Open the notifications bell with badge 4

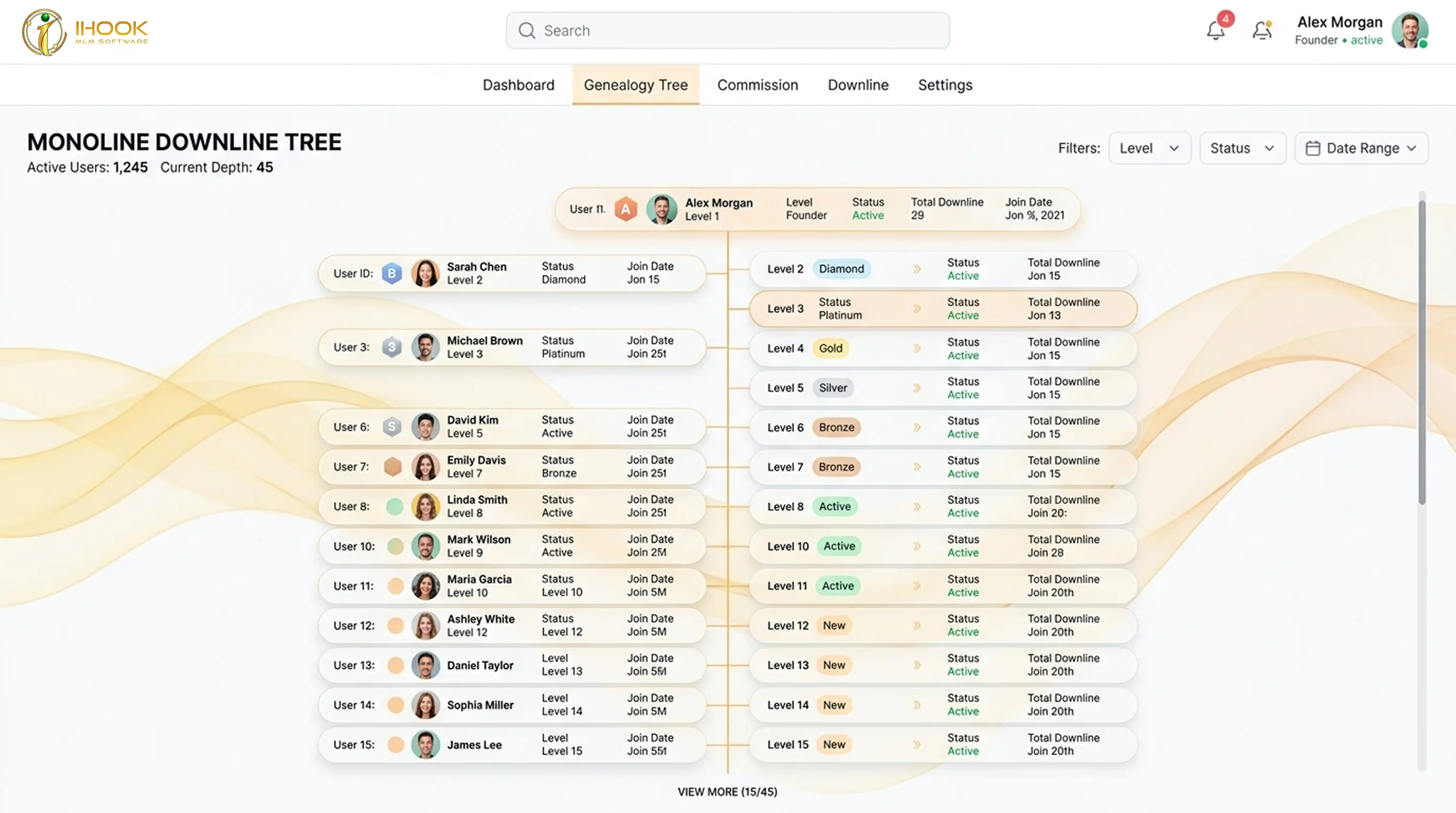[1216, 30]
